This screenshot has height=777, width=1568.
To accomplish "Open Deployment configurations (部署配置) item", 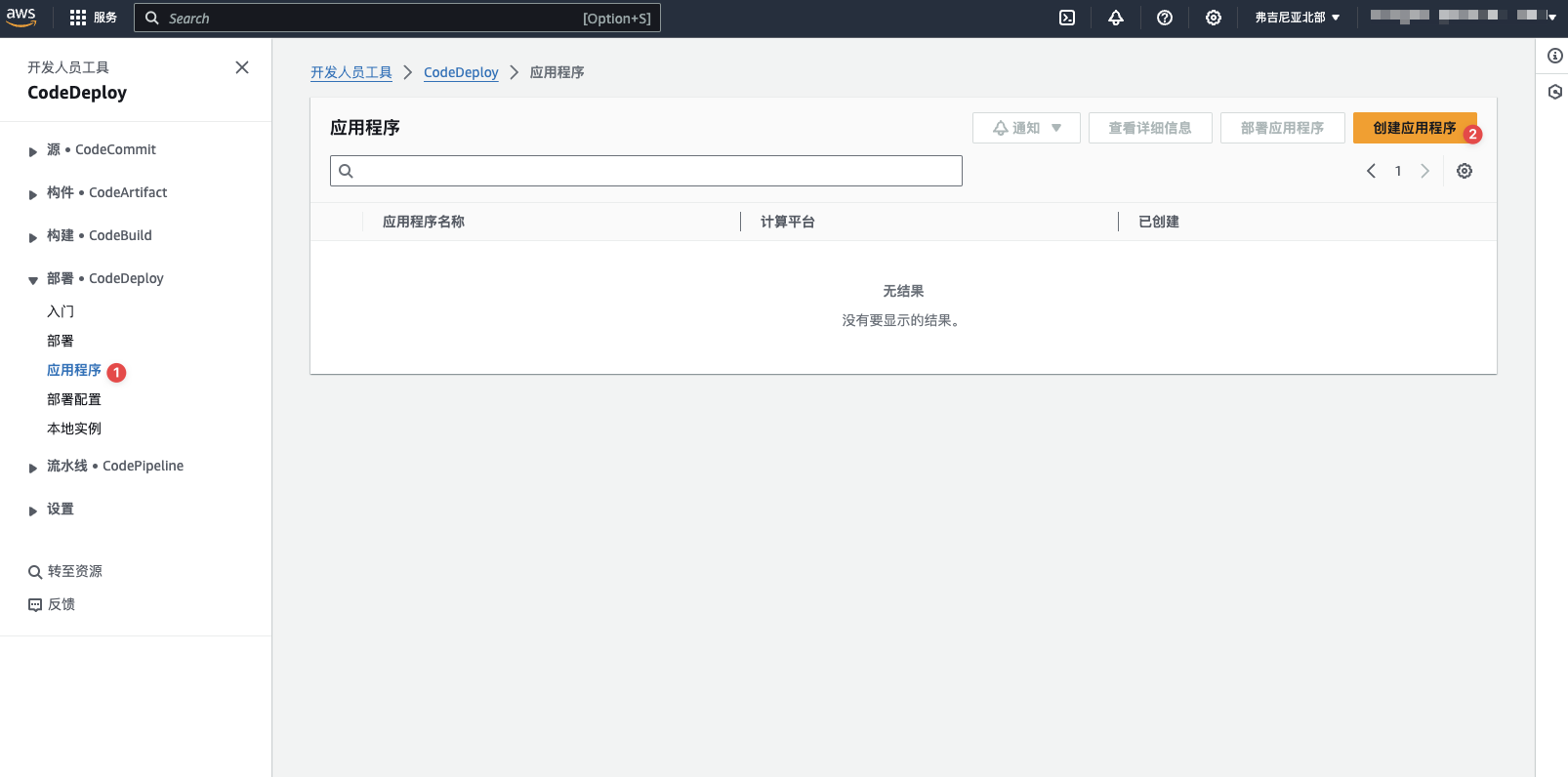I will pyautogui.click(x=74, y=399).
